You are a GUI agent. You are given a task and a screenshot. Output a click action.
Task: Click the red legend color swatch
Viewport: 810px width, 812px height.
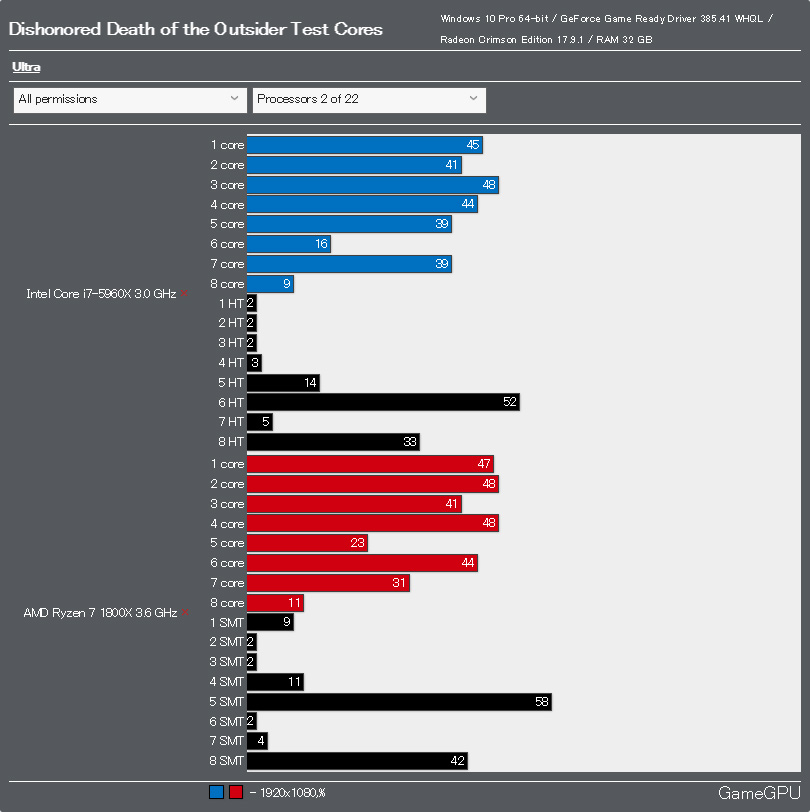point(236,792)
